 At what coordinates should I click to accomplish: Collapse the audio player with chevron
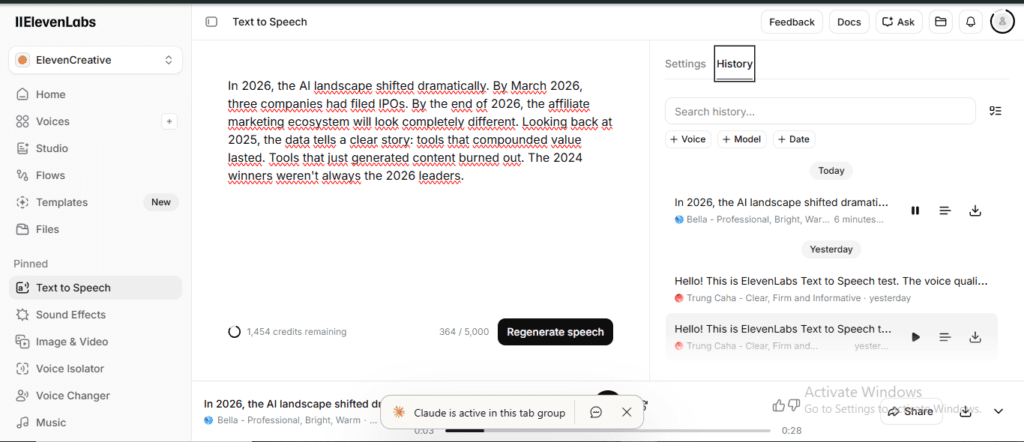(x=999, y=411)
